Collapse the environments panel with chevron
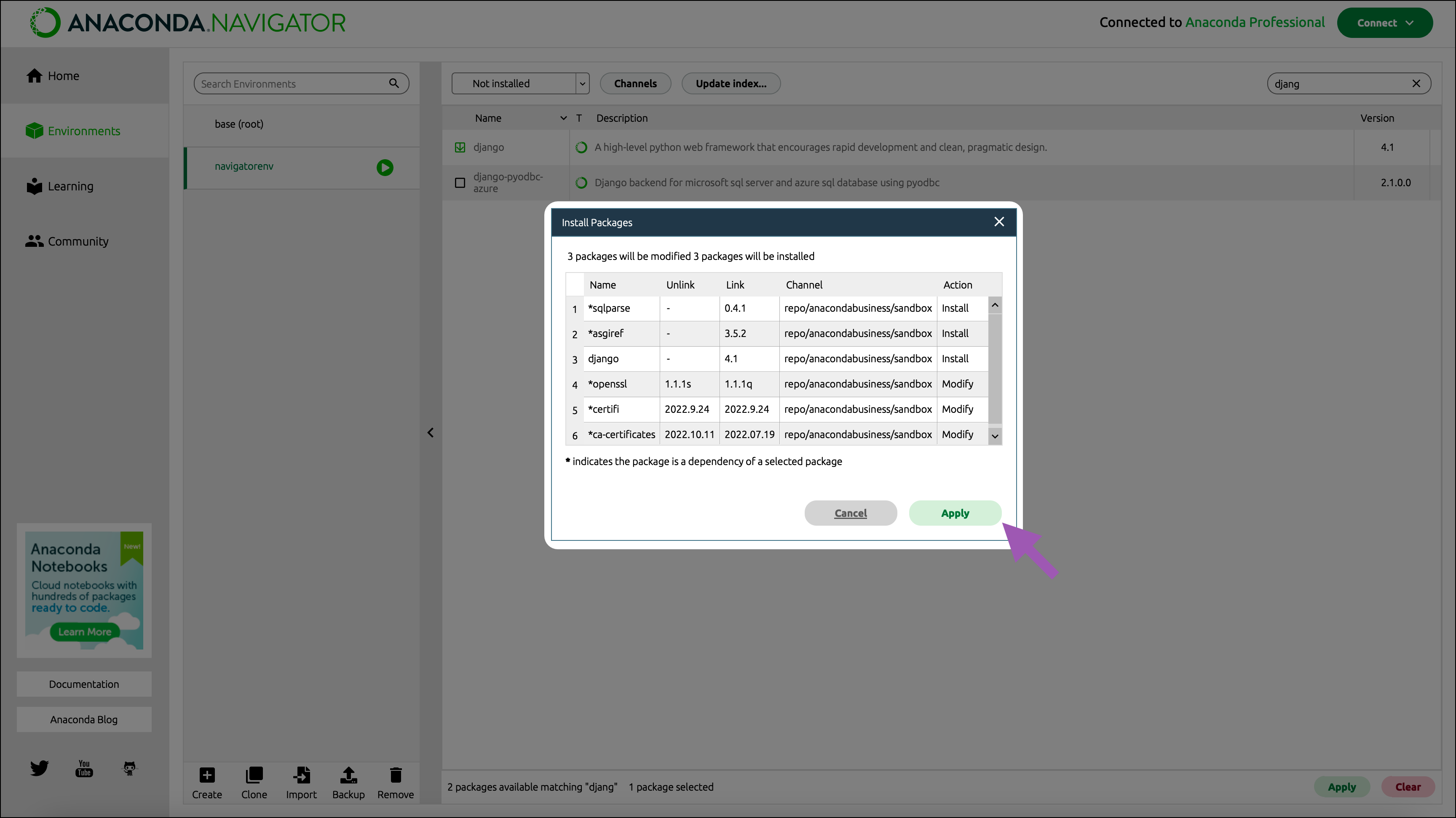The height and width of the screenshot is (818, 1456). (430, 433)
